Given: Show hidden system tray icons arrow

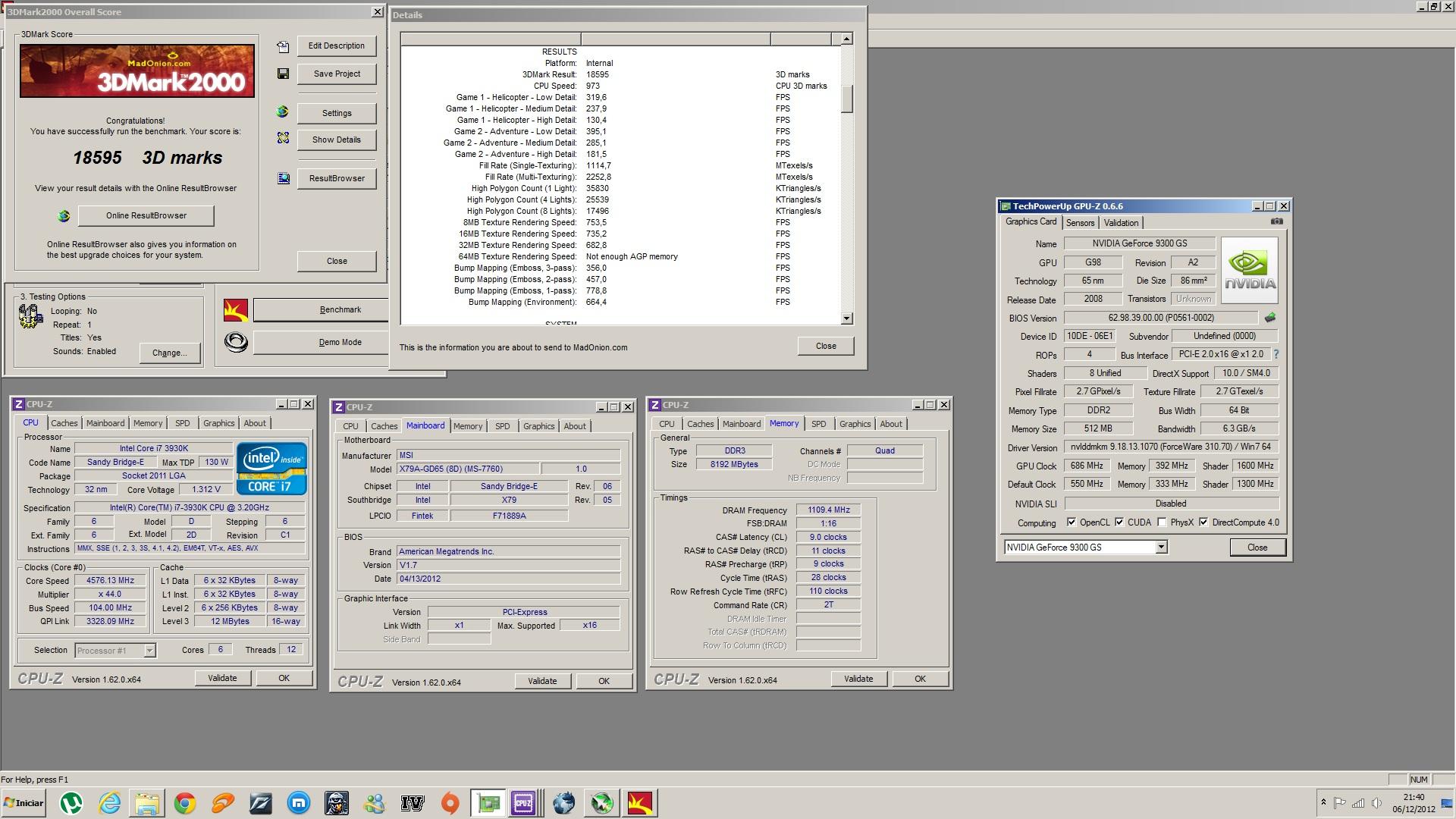Looking at the screenshot, I should pyautogui.click(x=1323, y=802).
